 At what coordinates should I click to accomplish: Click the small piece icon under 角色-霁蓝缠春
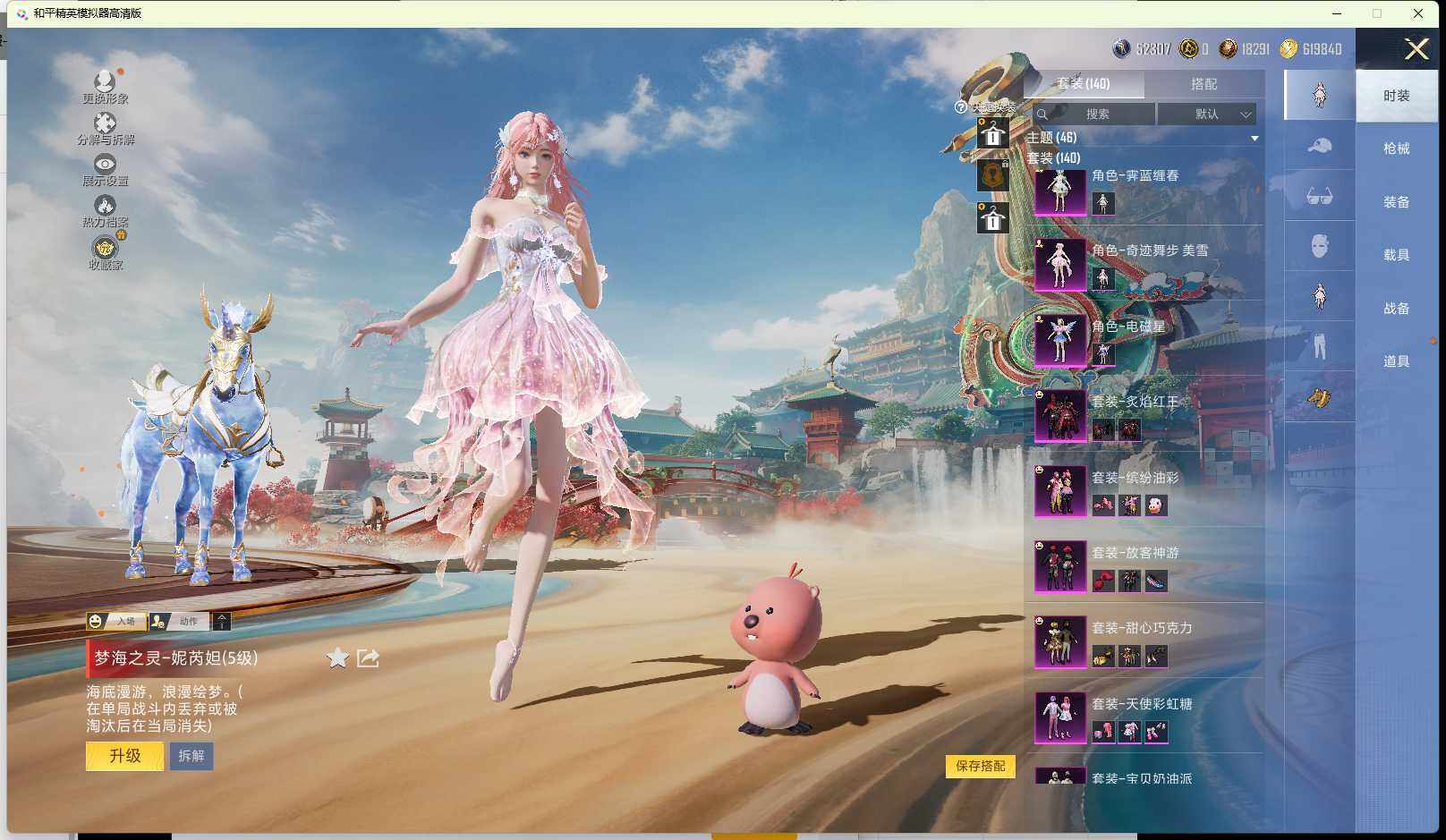tap(1103, 203)
